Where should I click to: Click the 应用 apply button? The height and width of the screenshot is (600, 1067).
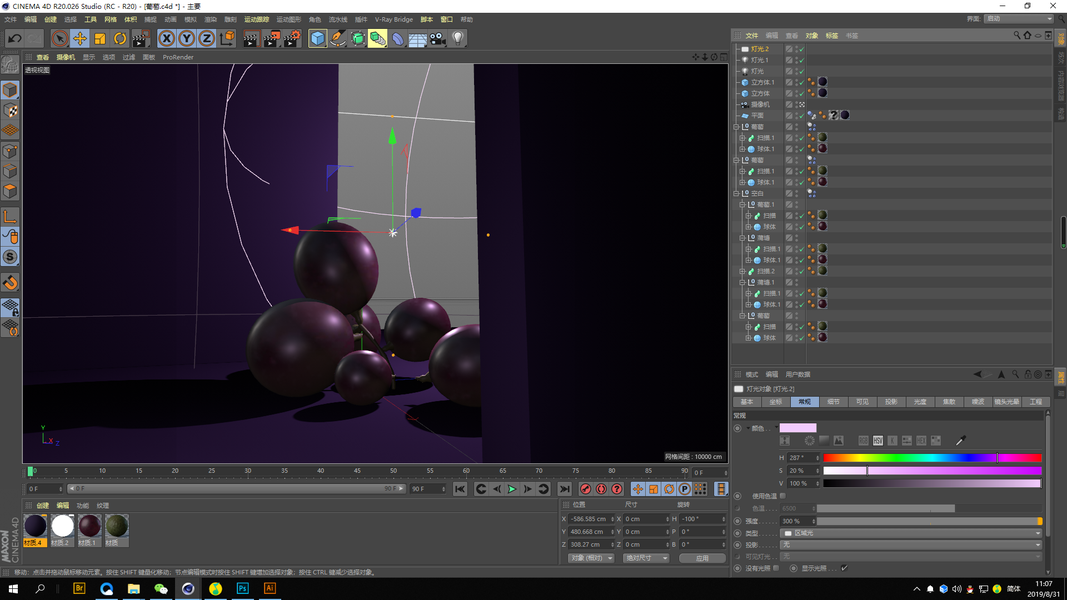coord(702,558)
